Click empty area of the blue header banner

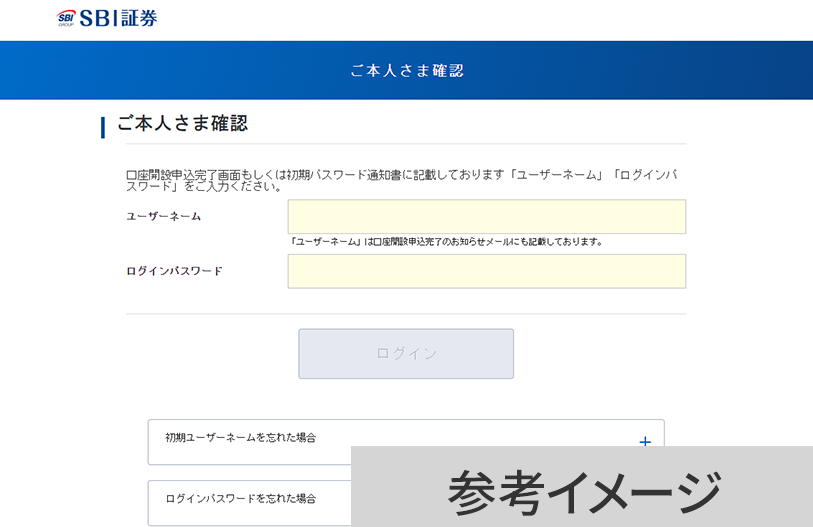click(650, 71)
